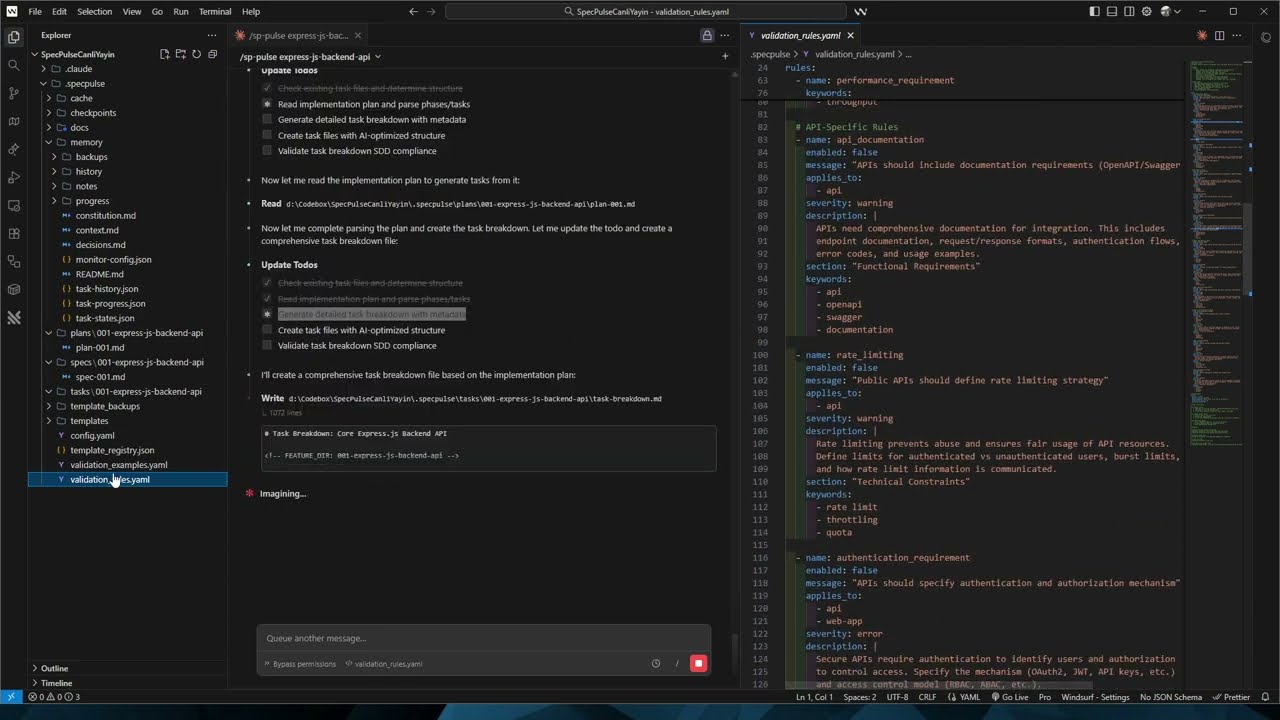Click the slash command icon in chat input

(x=677, y=663)
